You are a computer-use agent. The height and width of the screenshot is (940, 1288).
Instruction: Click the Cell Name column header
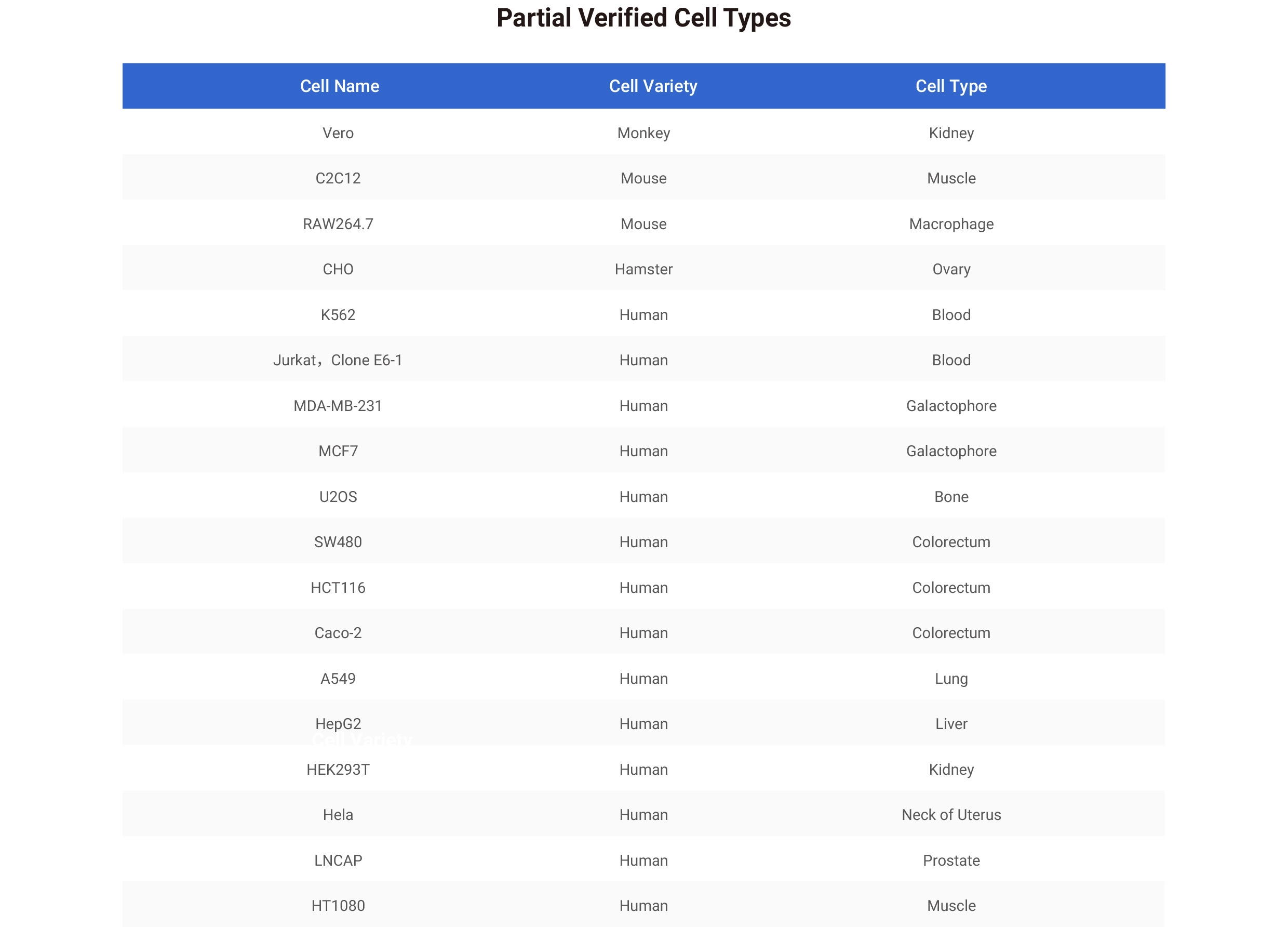[340, 86]
